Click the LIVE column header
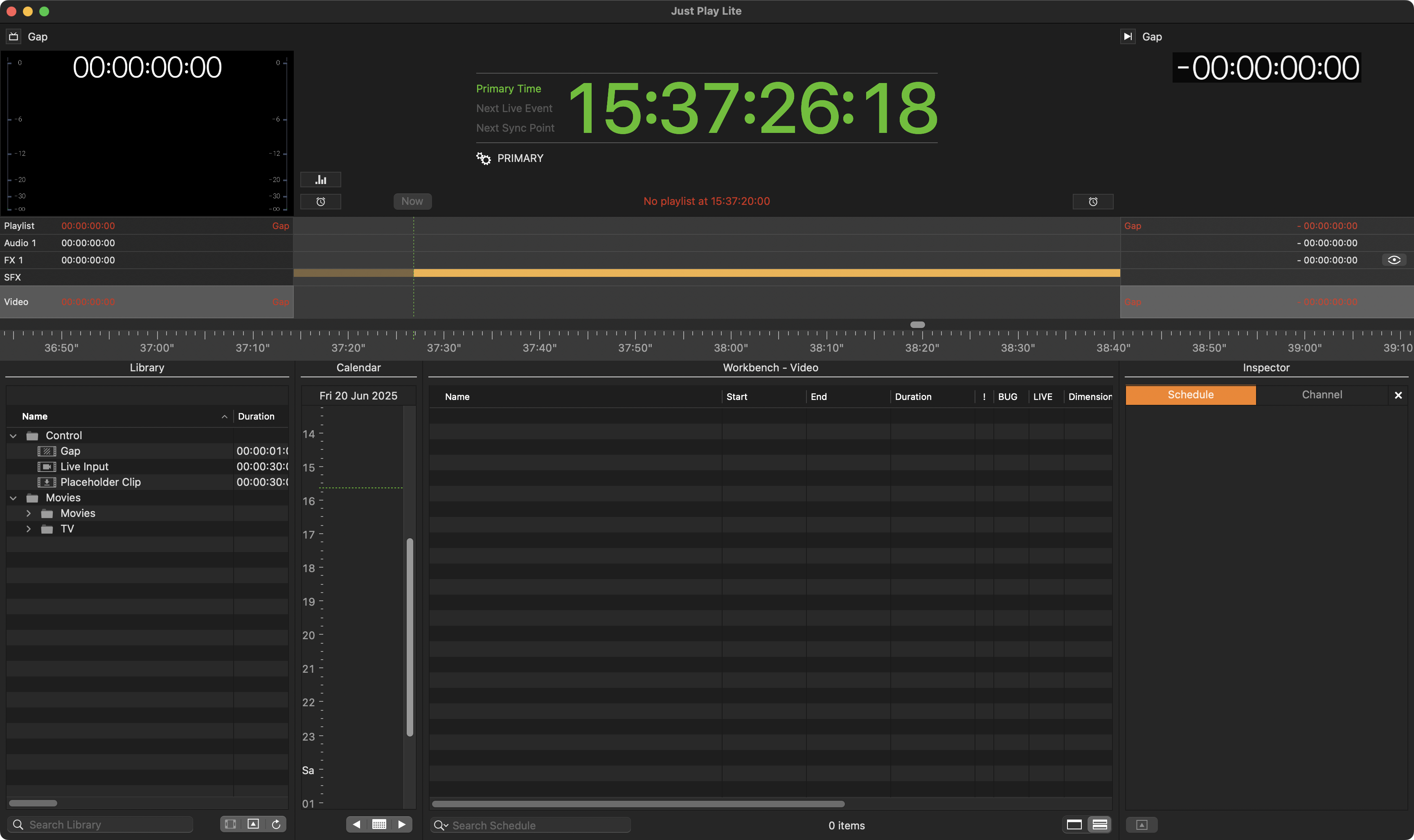Image resolution: width=1414 pixels, height=840 pixels. click(1042, 397)
